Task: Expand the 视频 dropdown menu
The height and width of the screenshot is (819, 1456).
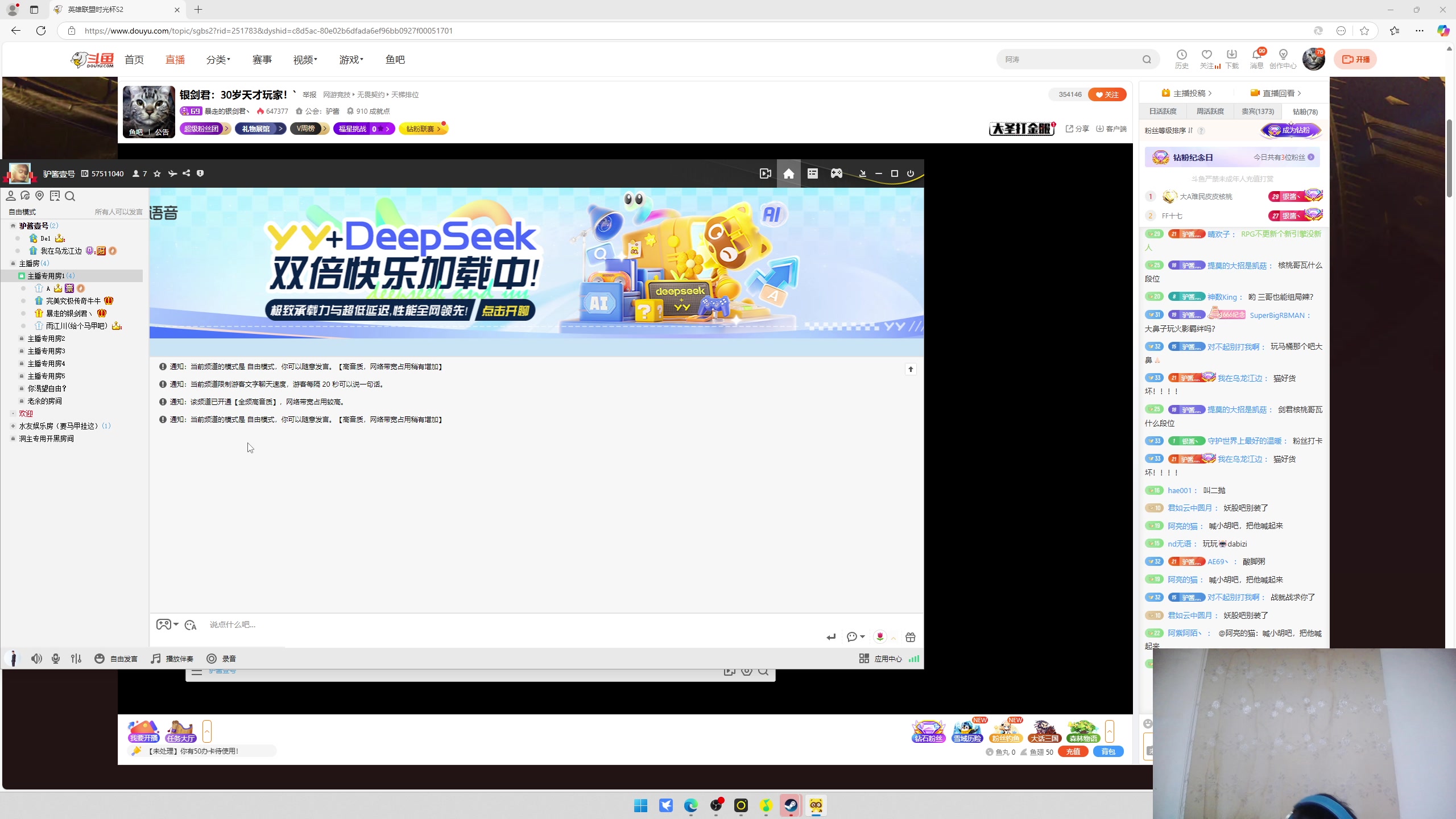Action: pos(305,60)
